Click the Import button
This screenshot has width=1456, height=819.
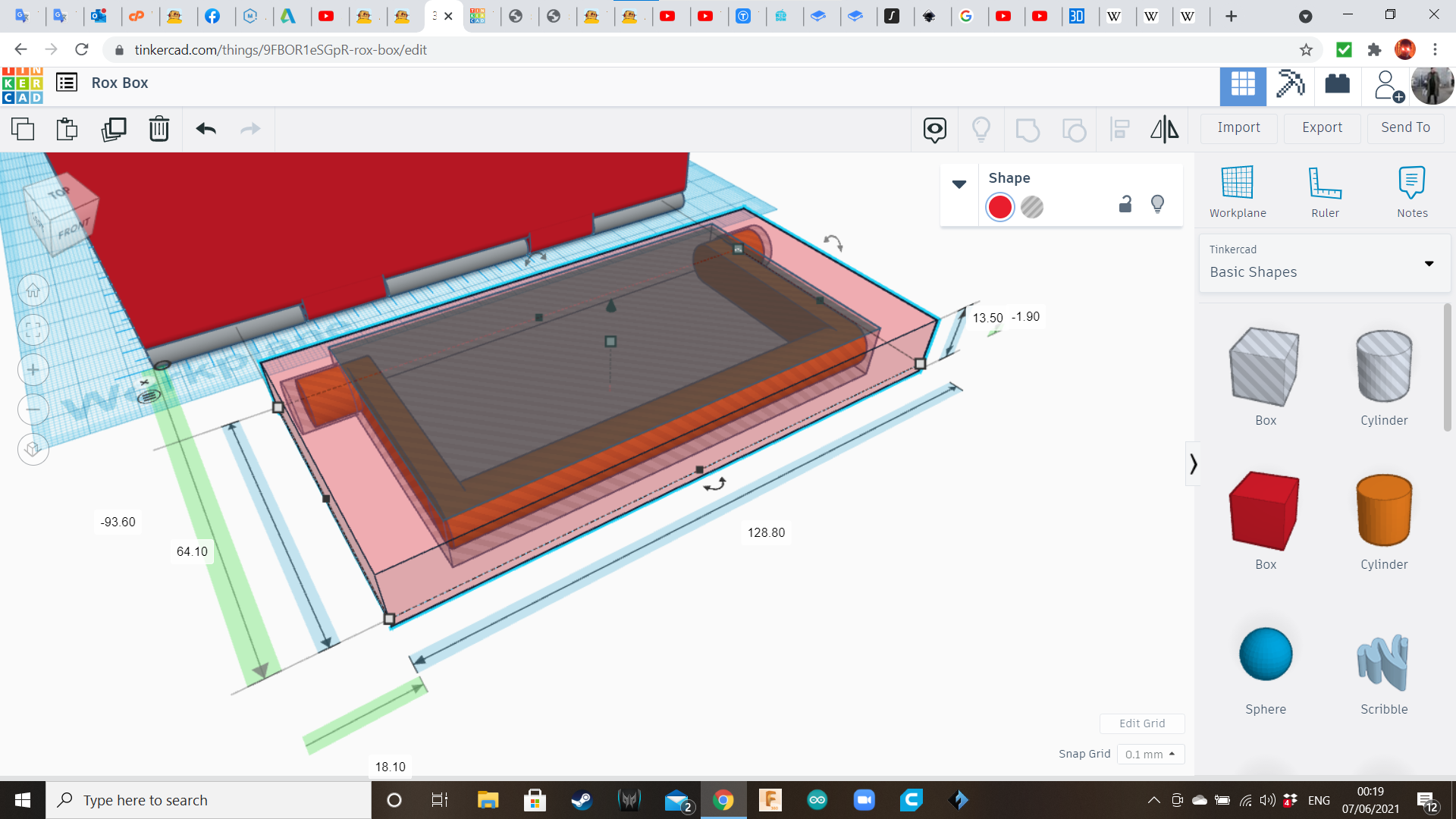pyautogui.click(x=1238, y=127)
